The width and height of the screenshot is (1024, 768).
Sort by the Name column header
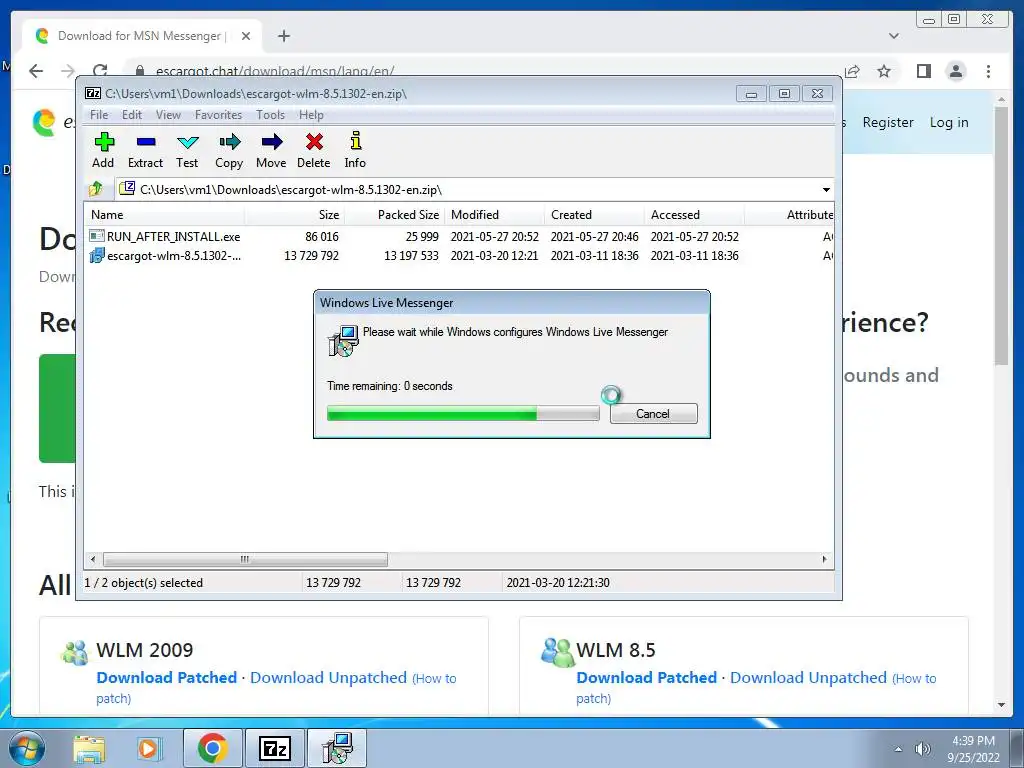tap(165, 215)
